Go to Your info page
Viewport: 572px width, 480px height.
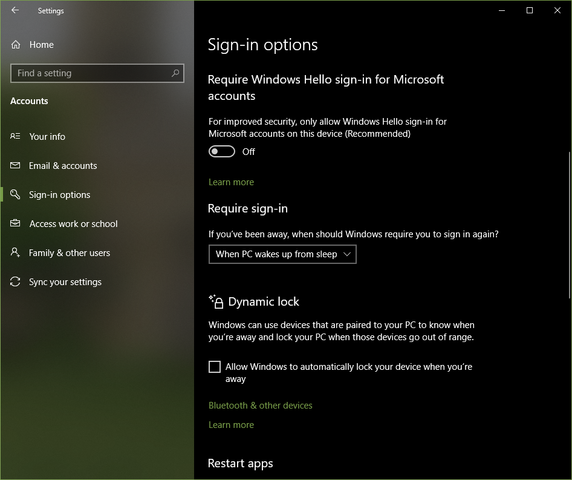(47, 136)
